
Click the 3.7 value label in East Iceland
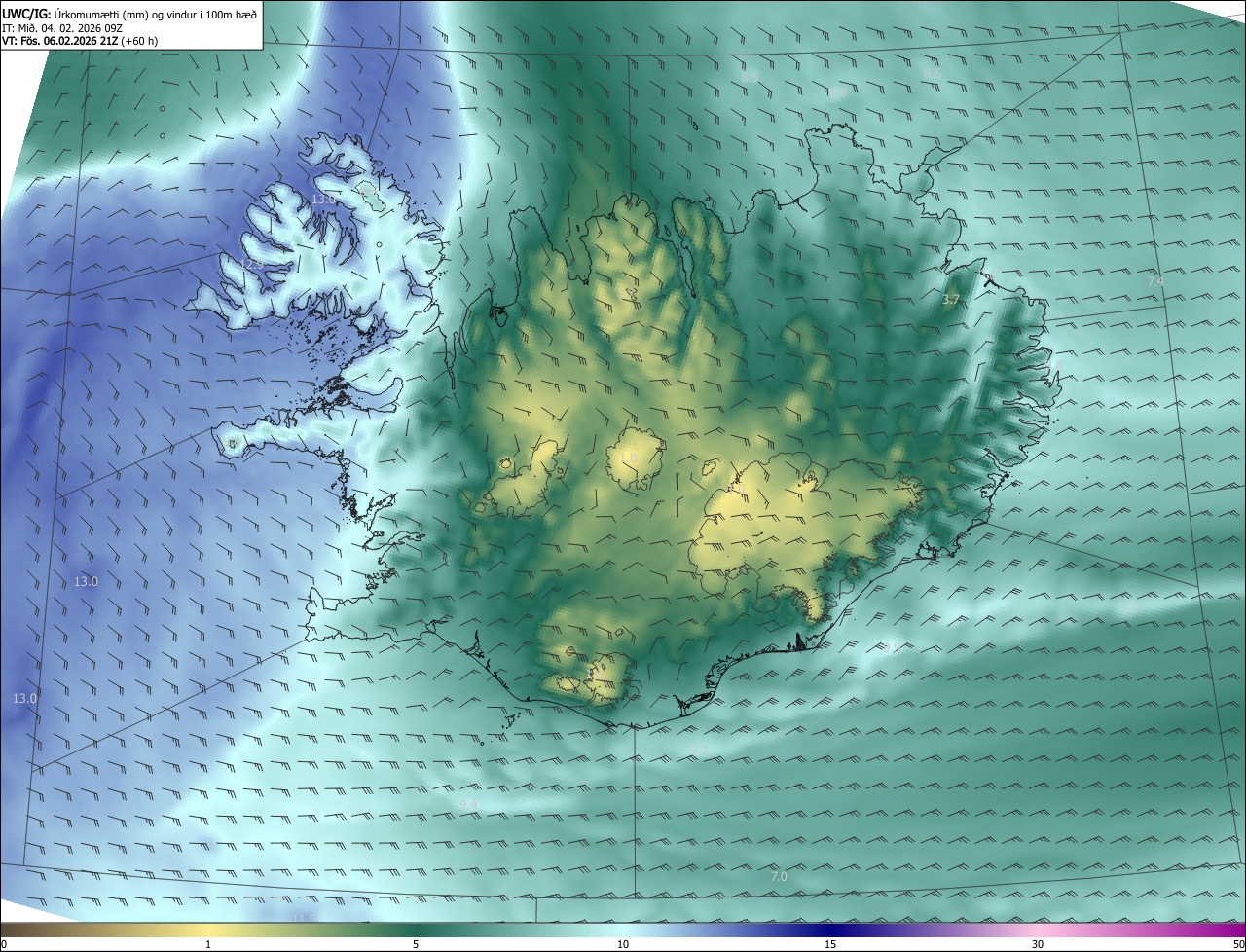click(951, 300)
